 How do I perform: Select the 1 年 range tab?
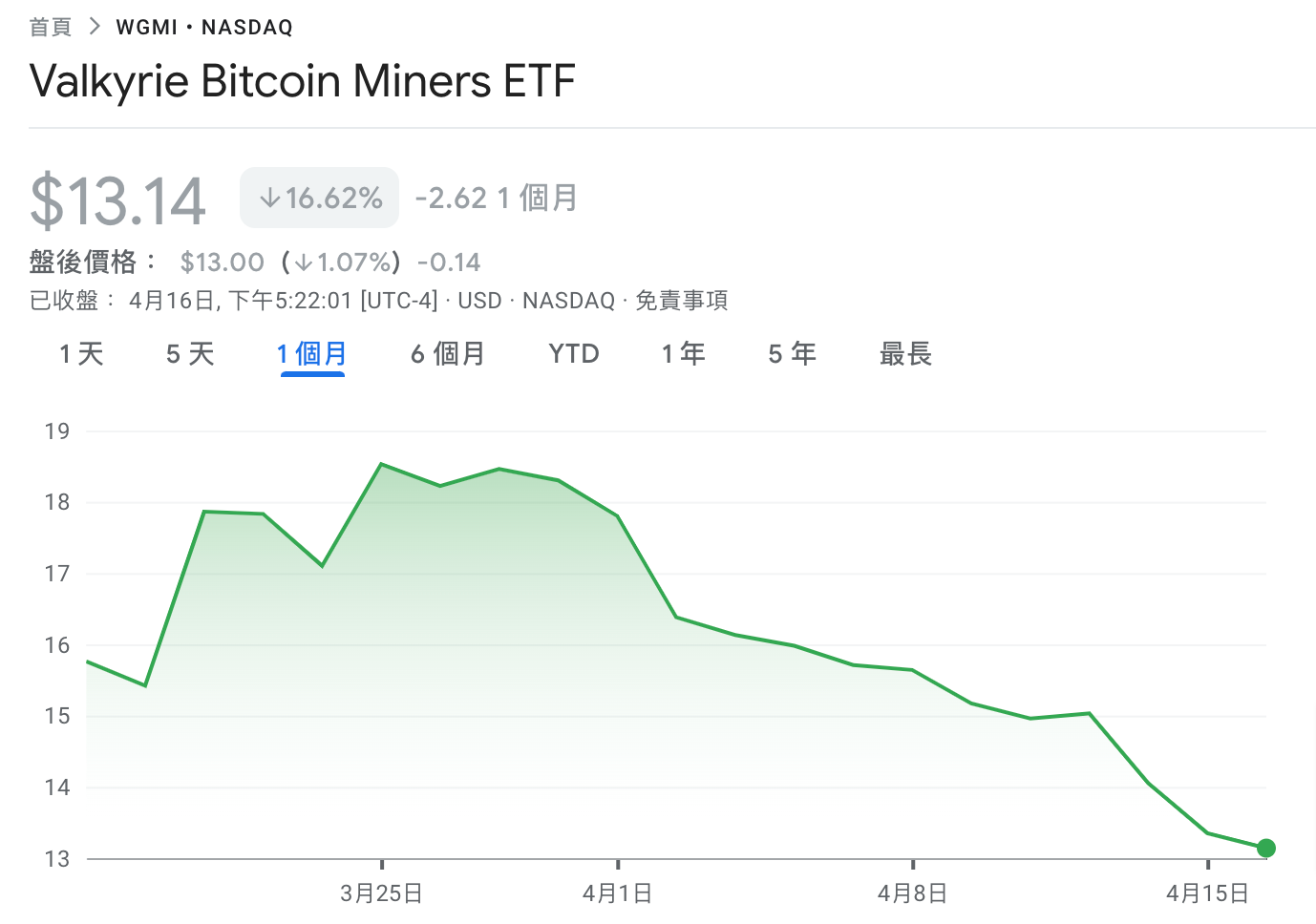pyautogui.click(x=683, y=354)
